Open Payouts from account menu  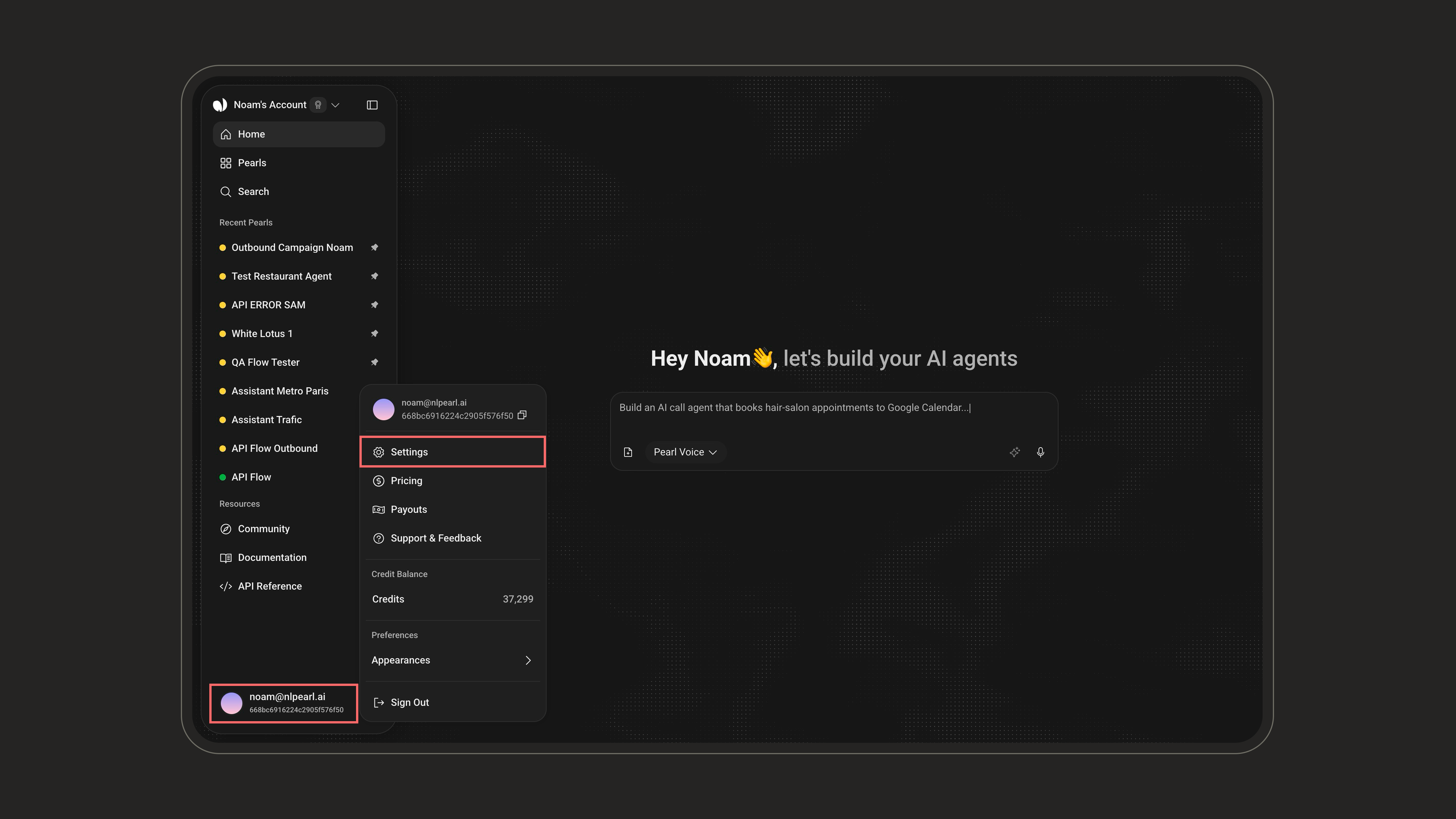click(453, 510)
